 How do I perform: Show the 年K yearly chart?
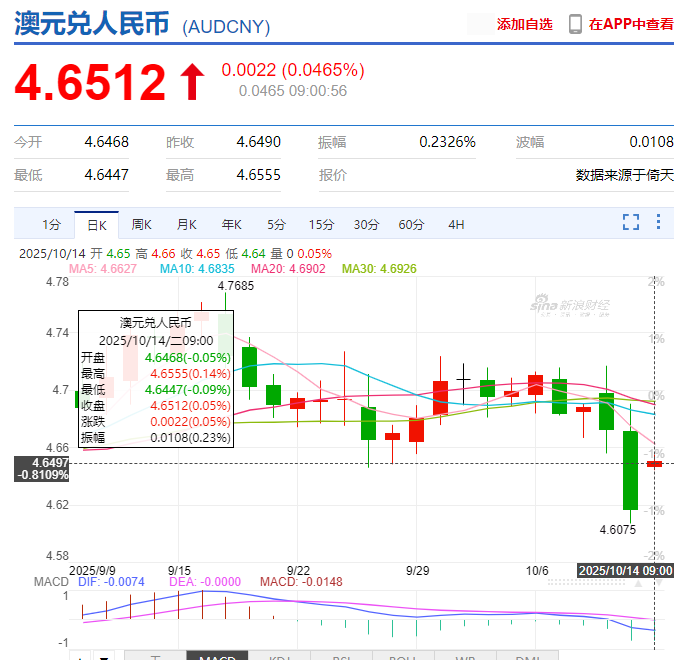point(232,224)
